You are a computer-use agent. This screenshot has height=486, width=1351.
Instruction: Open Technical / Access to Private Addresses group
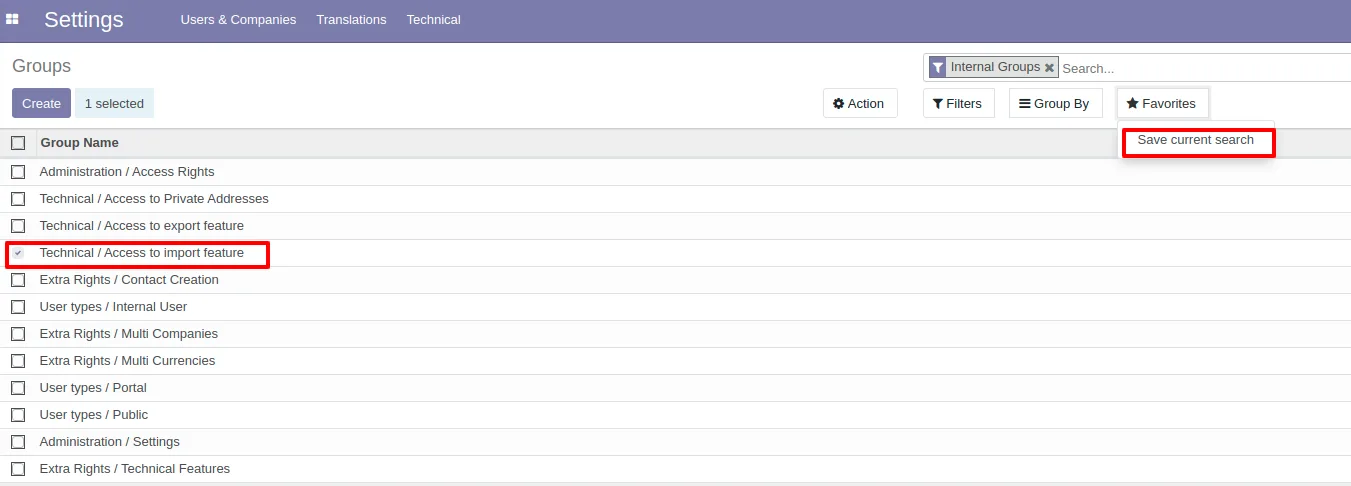[154, 199]
